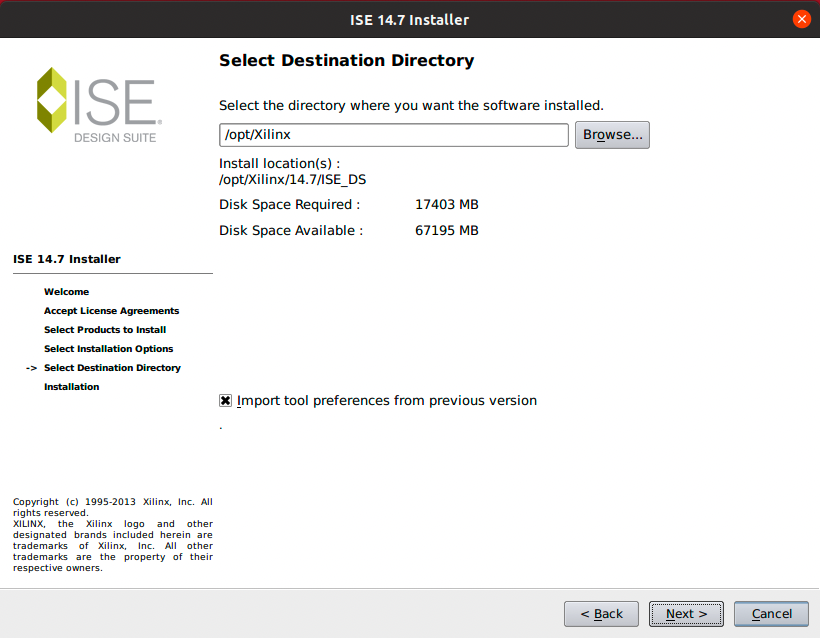Select Accept License Agreements step
The height and width of the screenshot is (638, 820).
[x=111, y=311]
